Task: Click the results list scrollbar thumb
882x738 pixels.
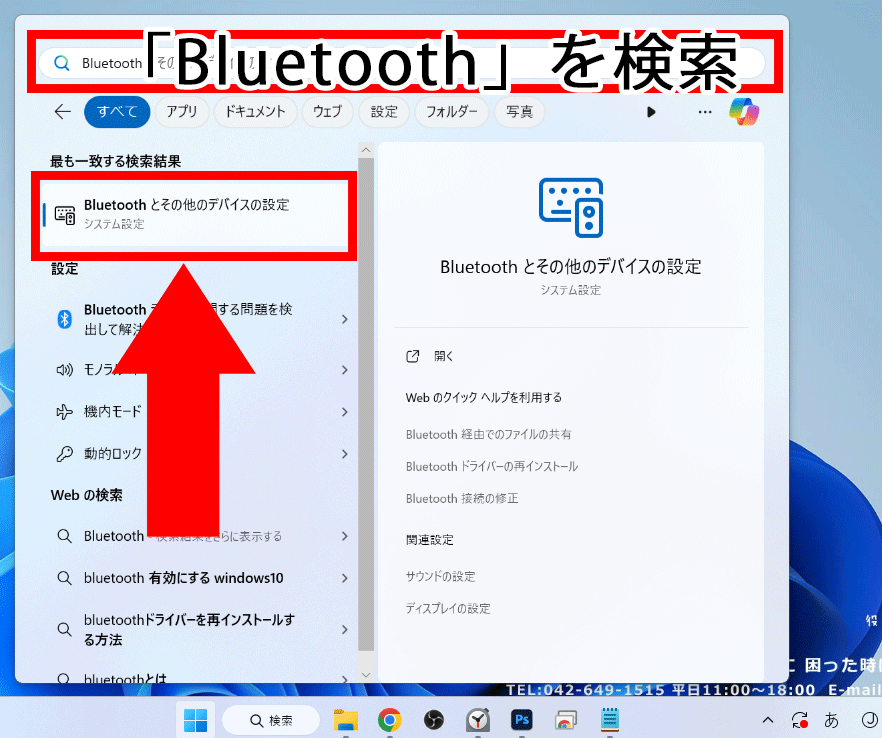Action: point(366,403)
